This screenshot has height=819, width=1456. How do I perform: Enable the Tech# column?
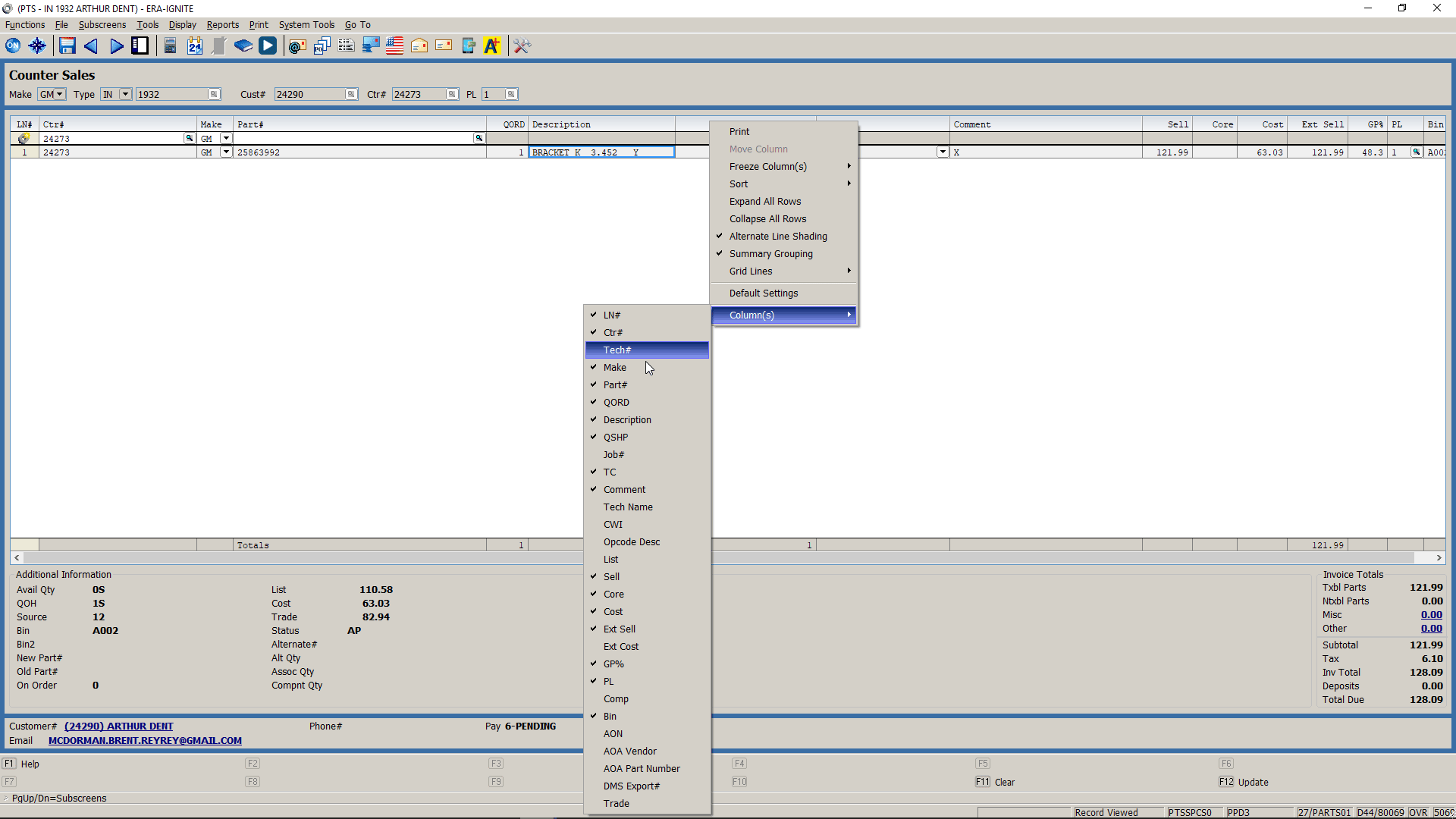coord(617,350)
